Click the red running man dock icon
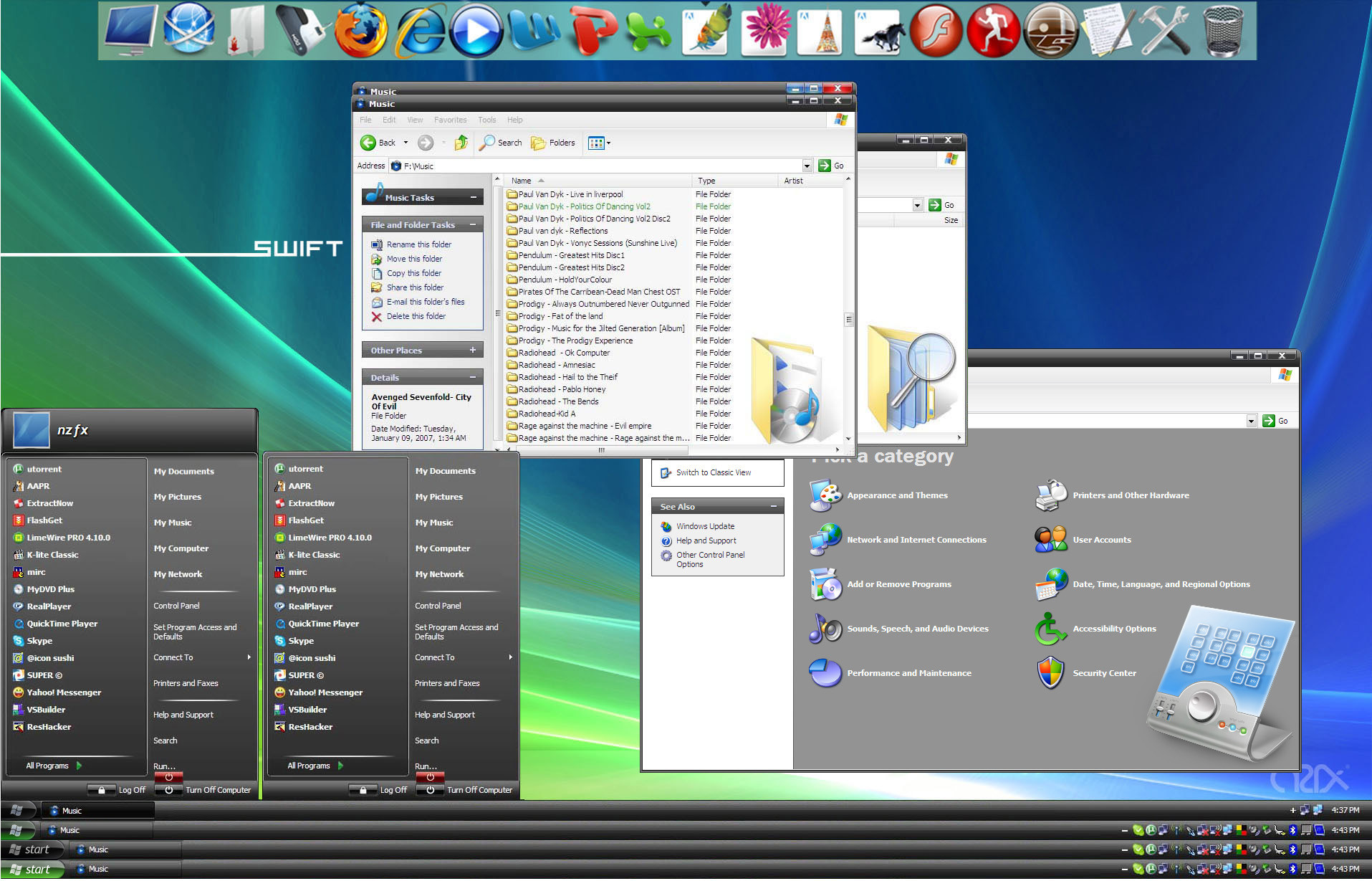 point(993,30)
